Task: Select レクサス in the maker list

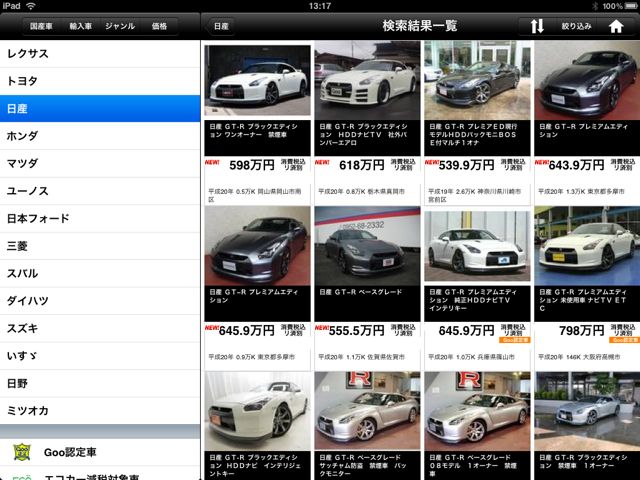Action: [100, 53]
